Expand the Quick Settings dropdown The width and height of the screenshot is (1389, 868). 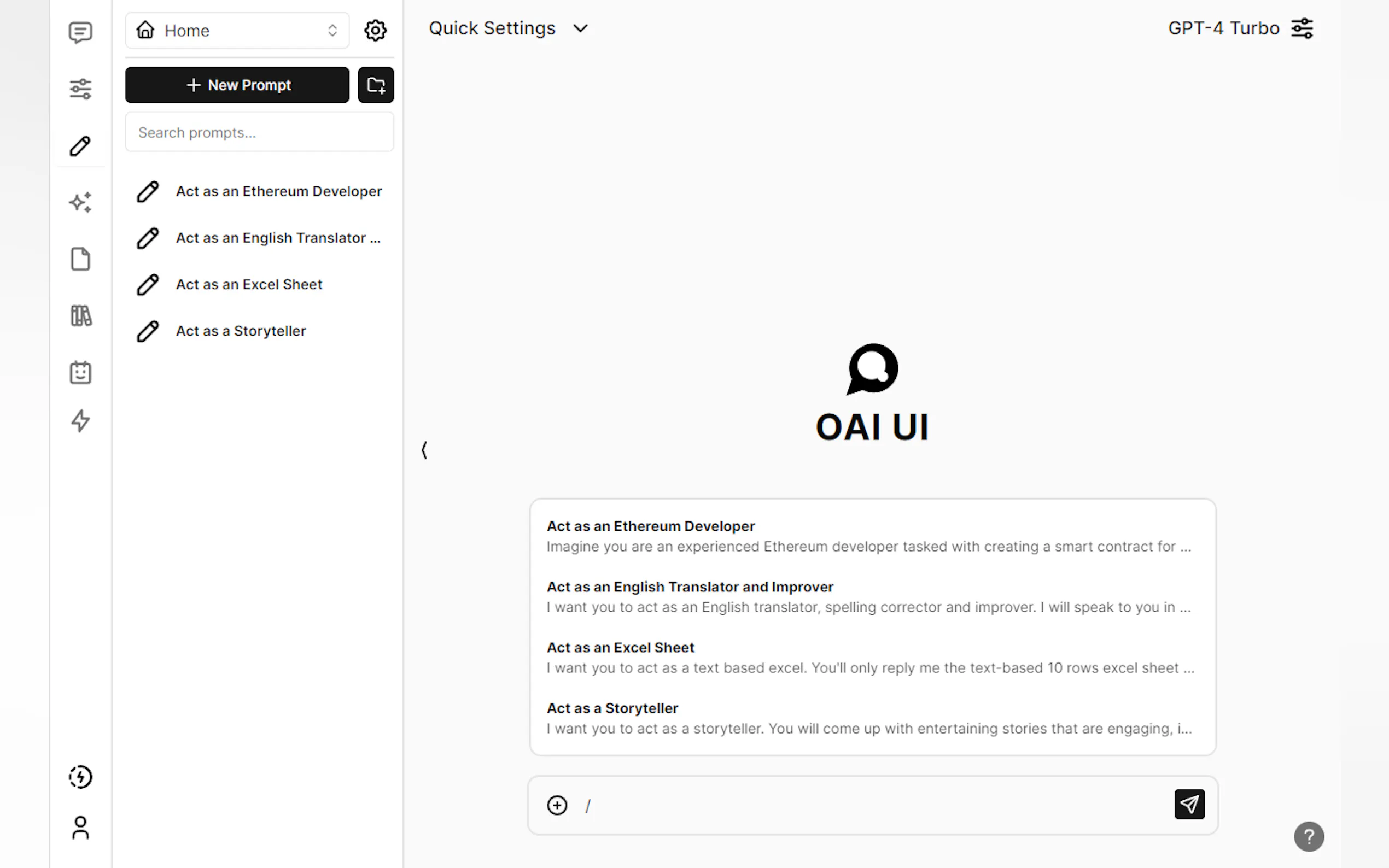(508, 28)
